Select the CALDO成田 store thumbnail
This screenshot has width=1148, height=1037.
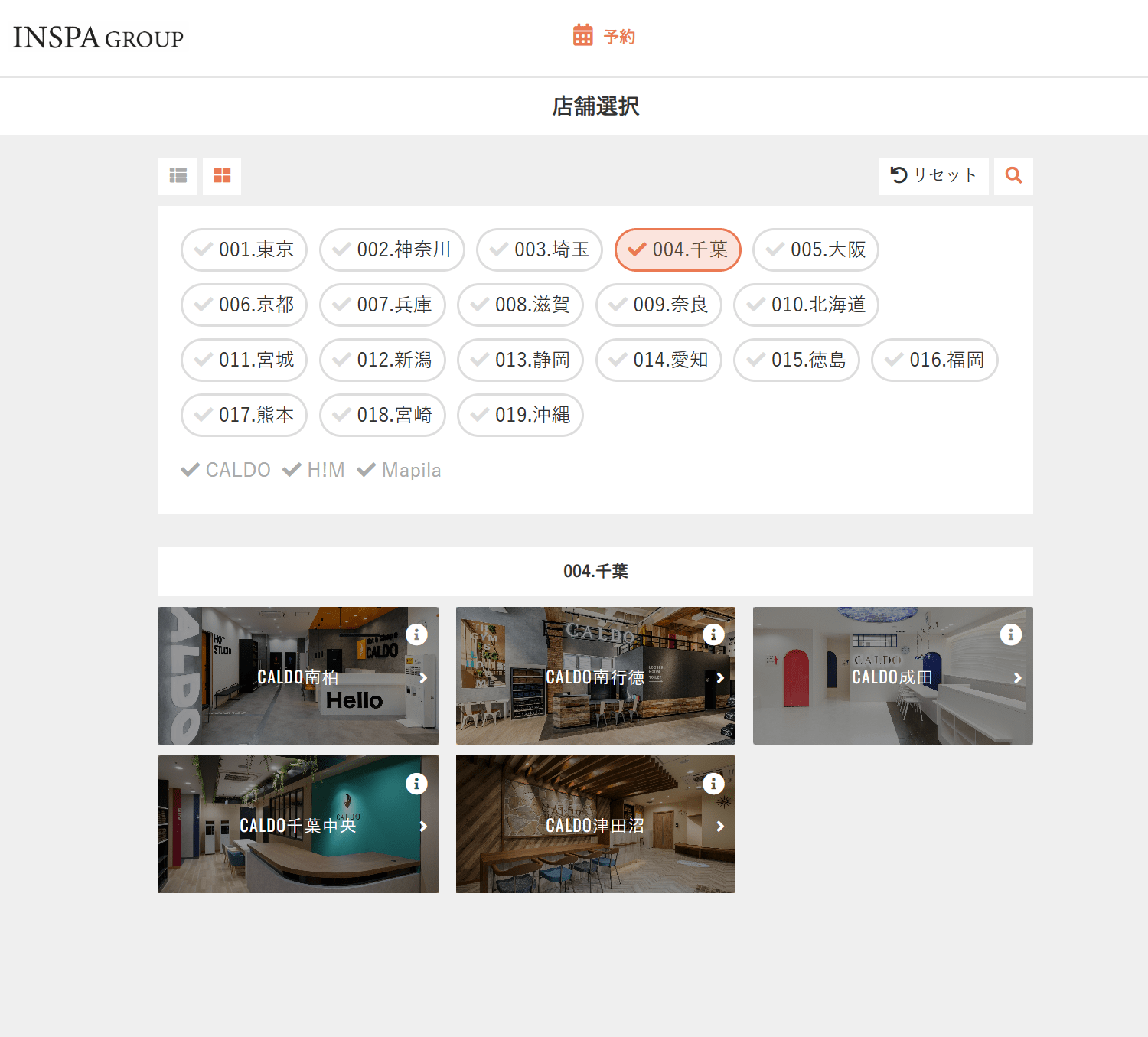893,676
